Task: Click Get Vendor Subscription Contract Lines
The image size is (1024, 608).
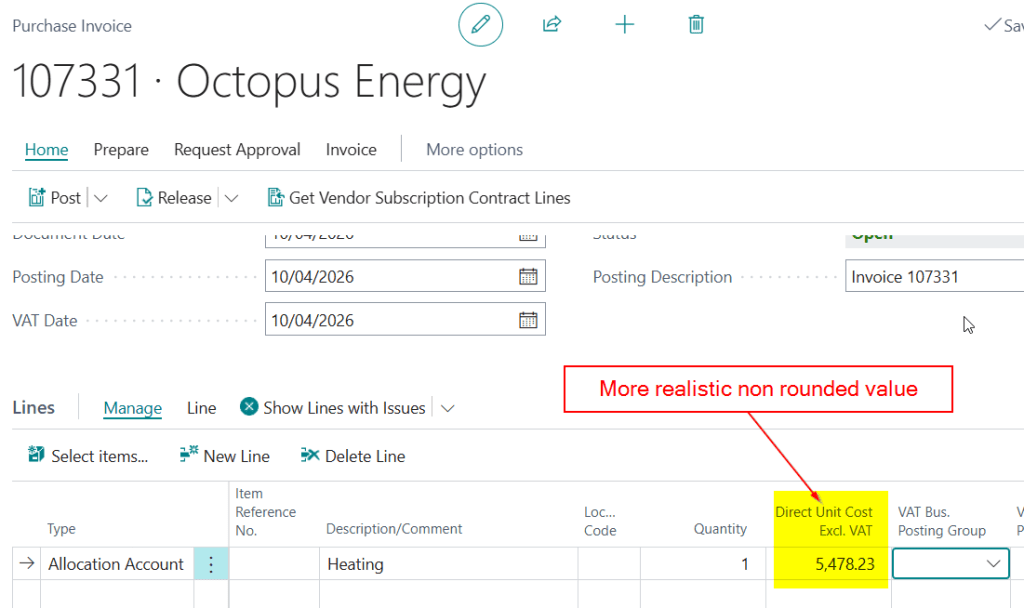Action: coord(419,198)
